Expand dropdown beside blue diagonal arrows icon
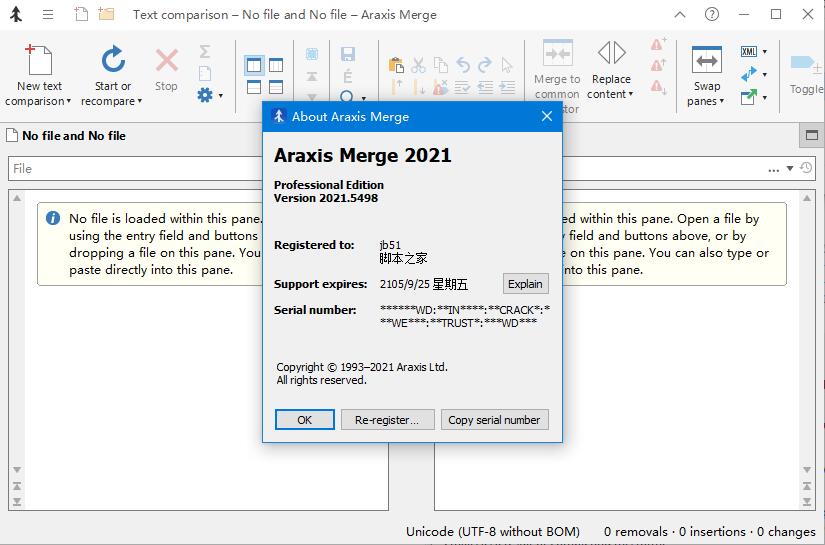Screen dimensions: 825x545 (765, 74)
